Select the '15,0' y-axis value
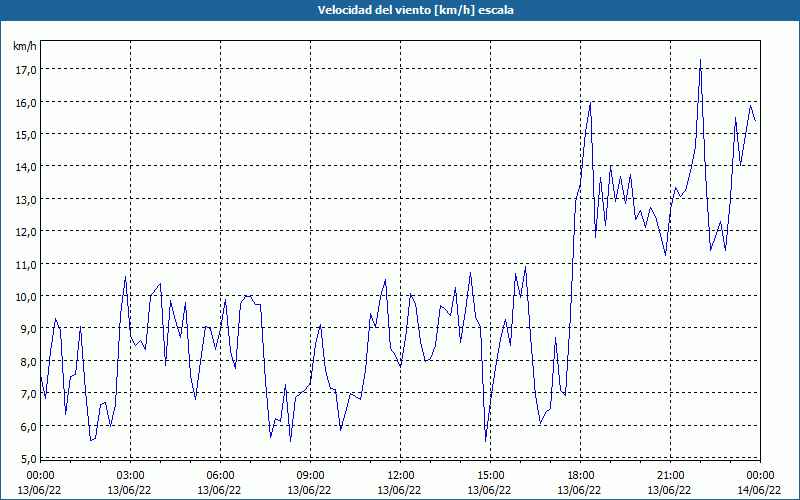This screenshot has height=500, width=800. click(26, 135)
